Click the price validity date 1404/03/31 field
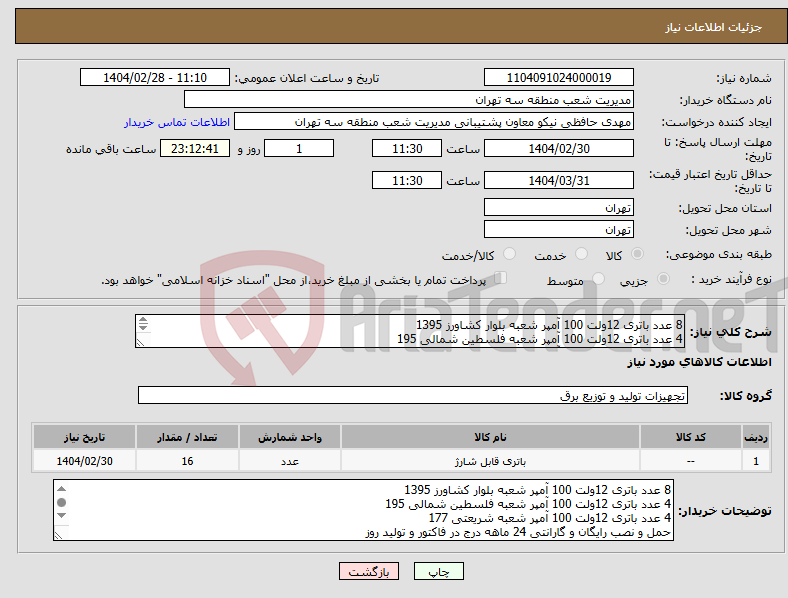 559,180
